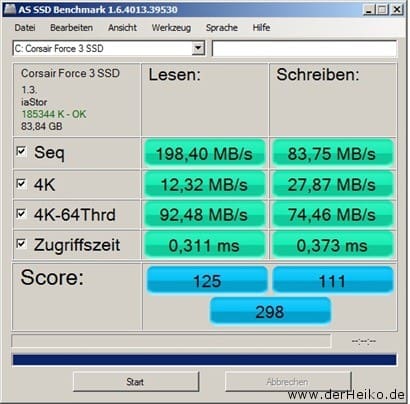The width and height of the screenshot is (410, 404).
Task: Disable the 4K-64Thrd test checkbox
Action: click(21, 213)
